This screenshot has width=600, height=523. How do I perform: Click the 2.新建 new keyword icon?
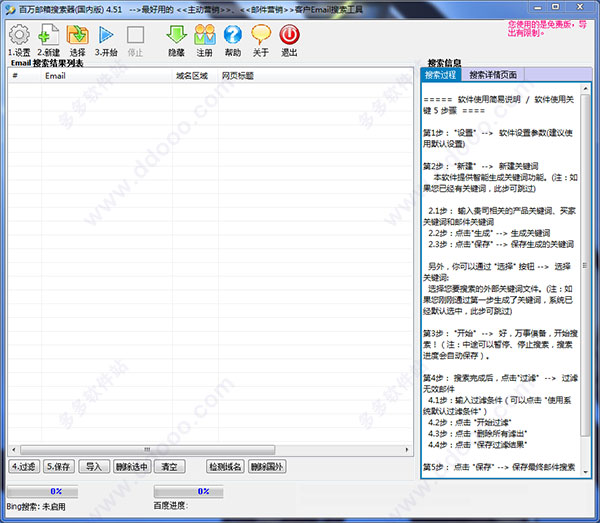[49, 35]
